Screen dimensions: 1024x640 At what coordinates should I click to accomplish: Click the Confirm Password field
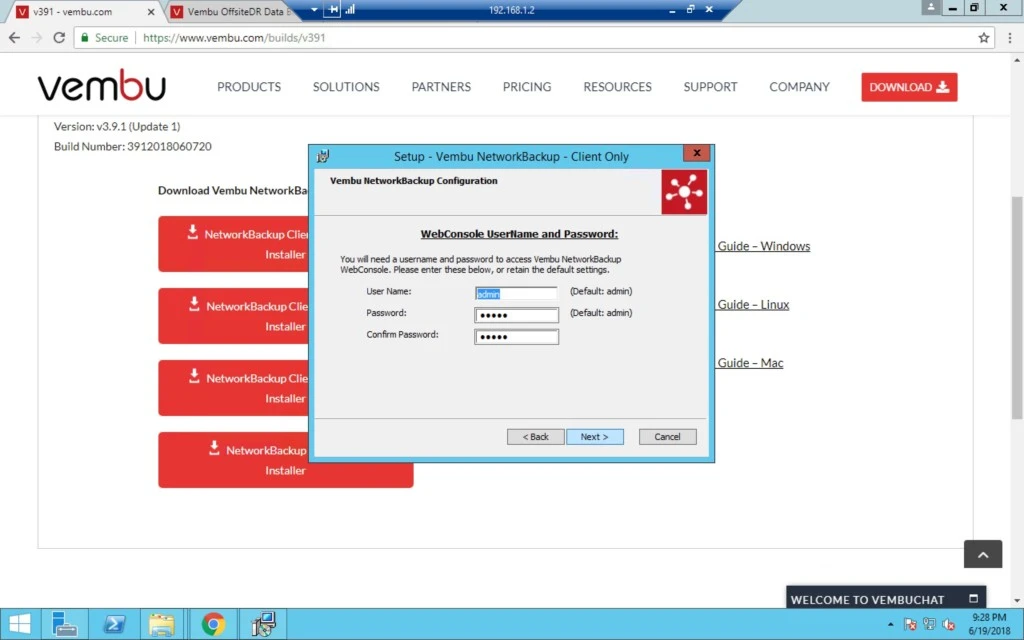[x=516, y=337]
